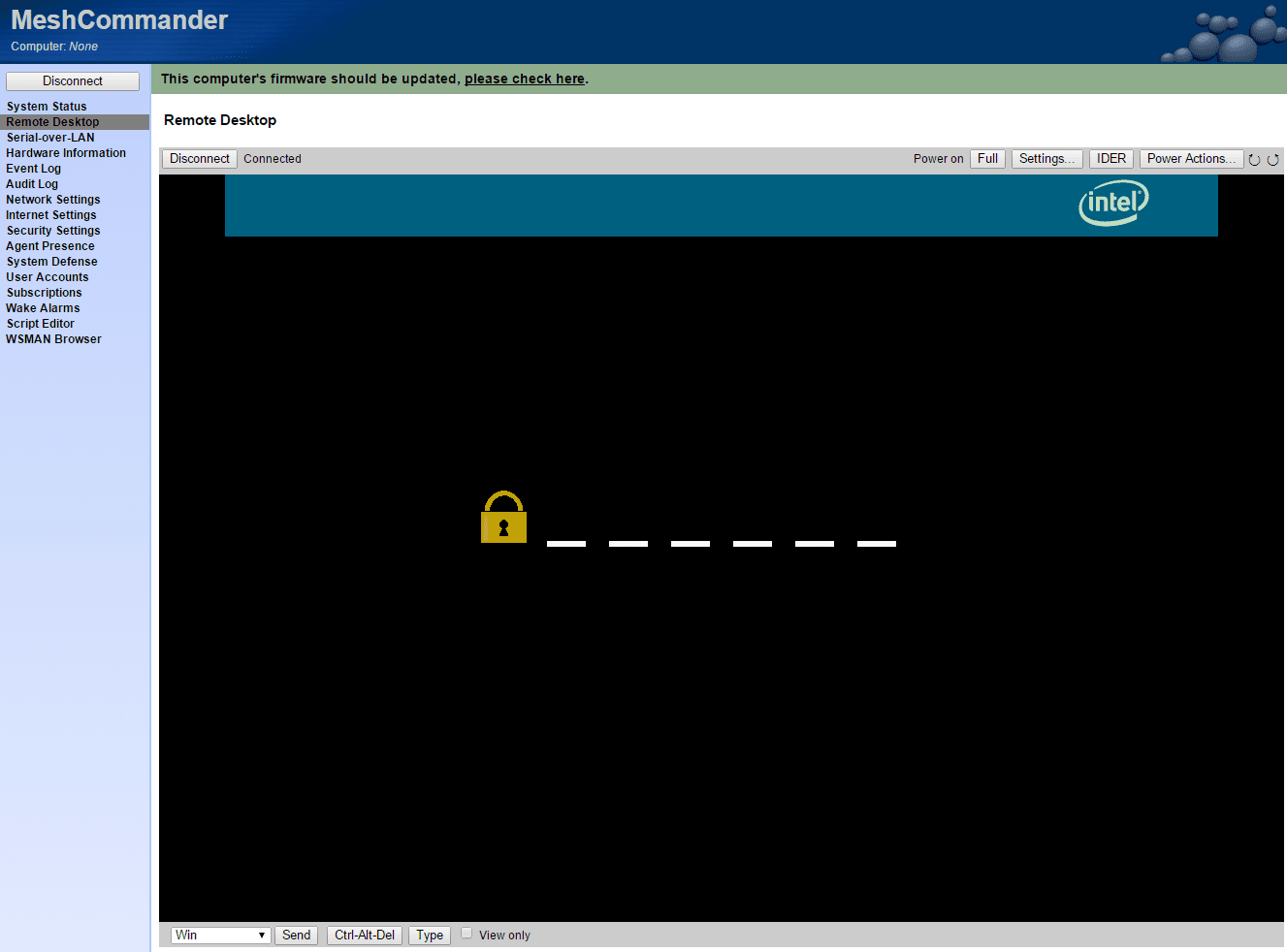Click the IDER button
The width and height of the screenshot is (1287, 952).
(x=1111, y=159)
